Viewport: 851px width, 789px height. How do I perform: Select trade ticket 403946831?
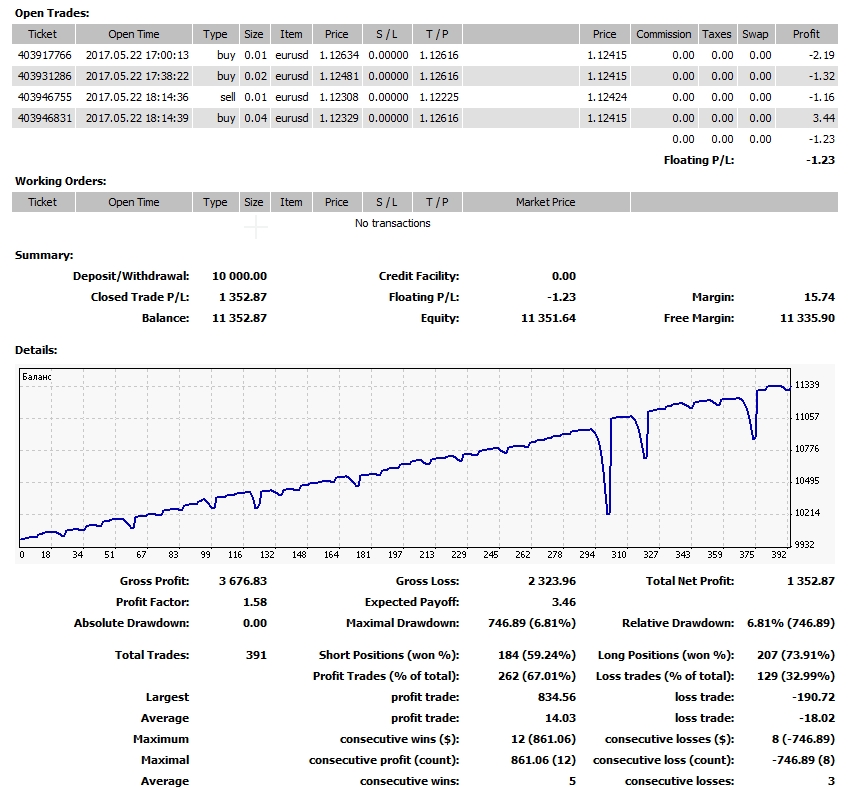(42, 118)
